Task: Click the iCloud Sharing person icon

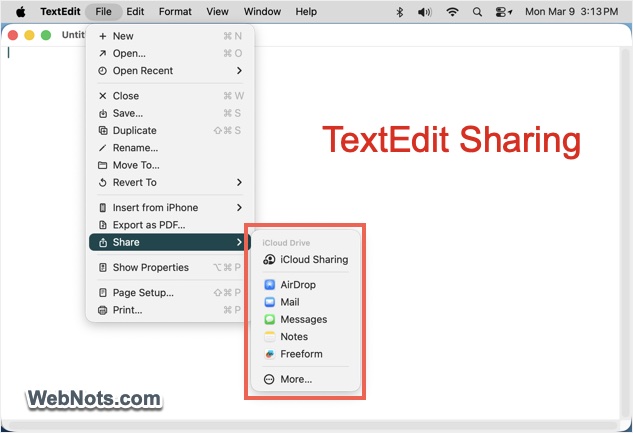Action: 269,259
